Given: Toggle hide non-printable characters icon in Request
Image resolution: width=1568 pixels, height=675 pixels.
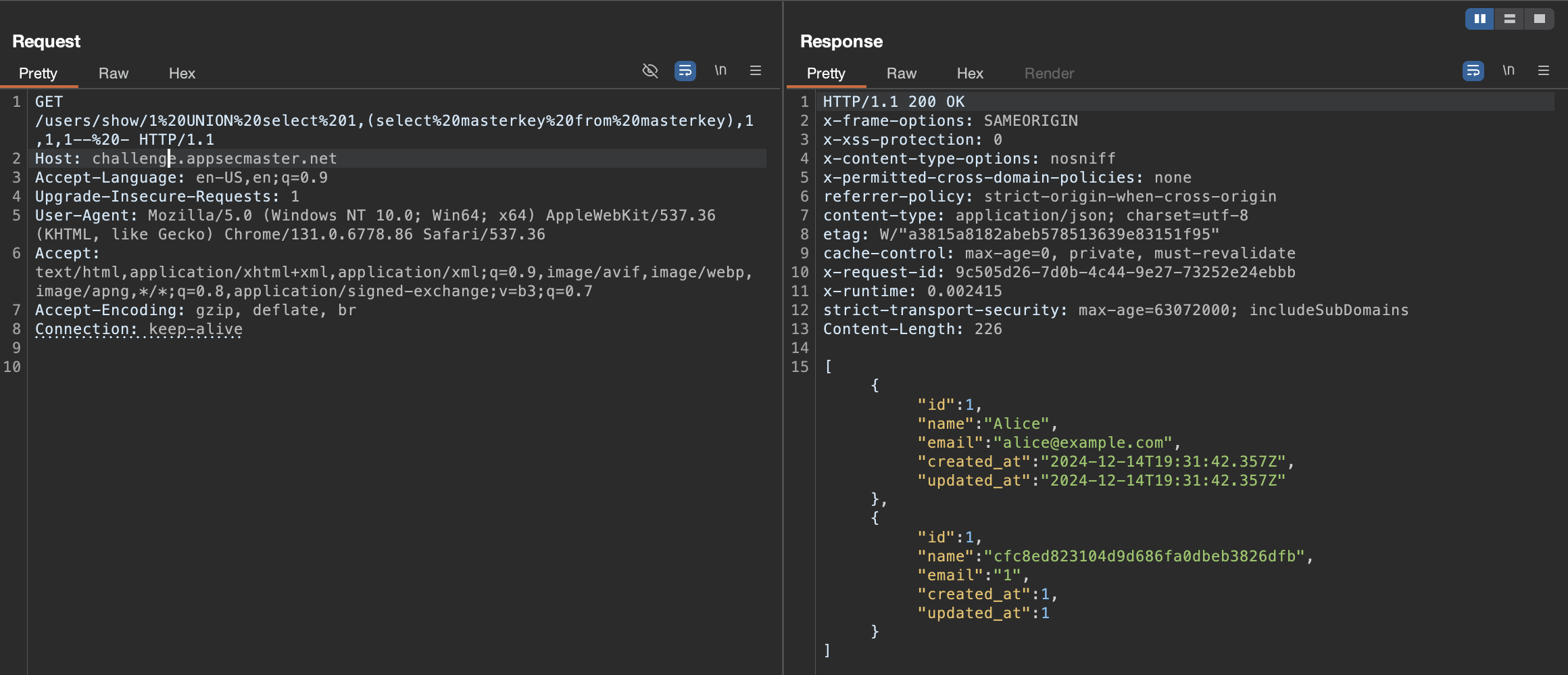Looking at the screenshot, I should coord(650,70).
